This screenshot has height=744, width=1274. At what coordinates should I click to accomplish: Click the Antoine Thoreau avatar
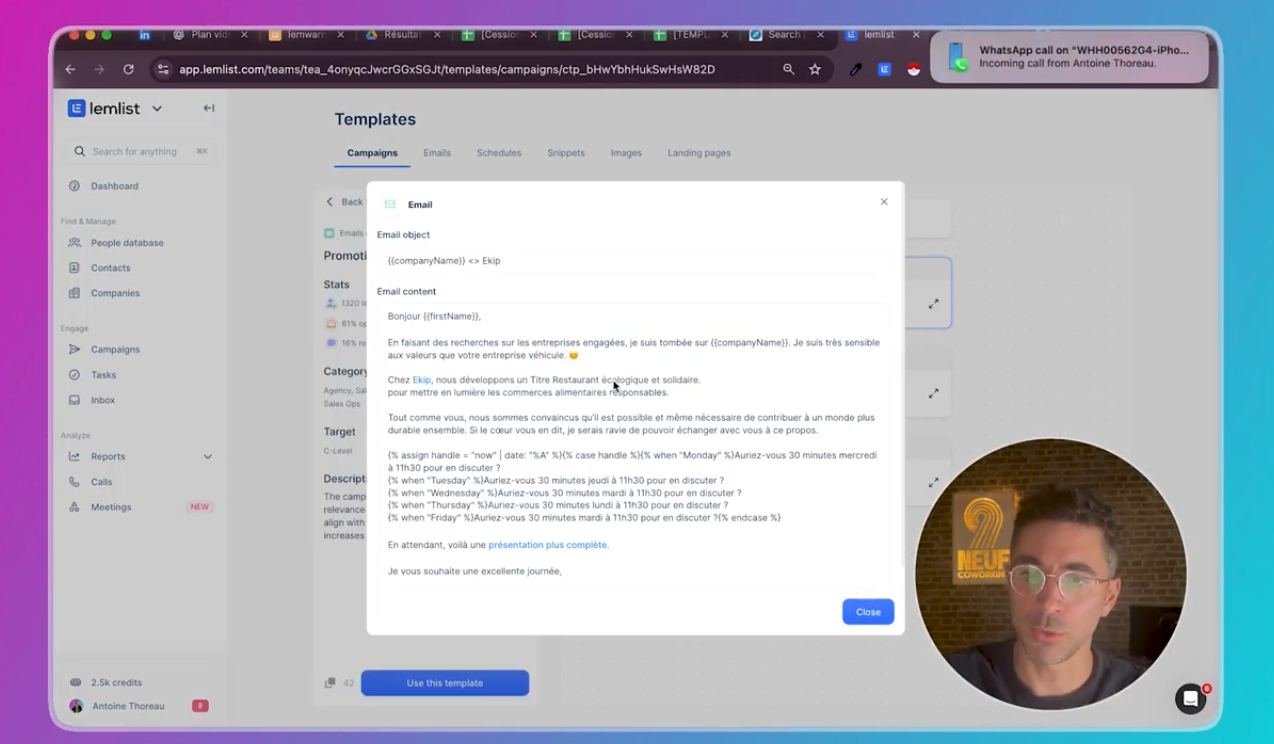click(x=76, y=706)
